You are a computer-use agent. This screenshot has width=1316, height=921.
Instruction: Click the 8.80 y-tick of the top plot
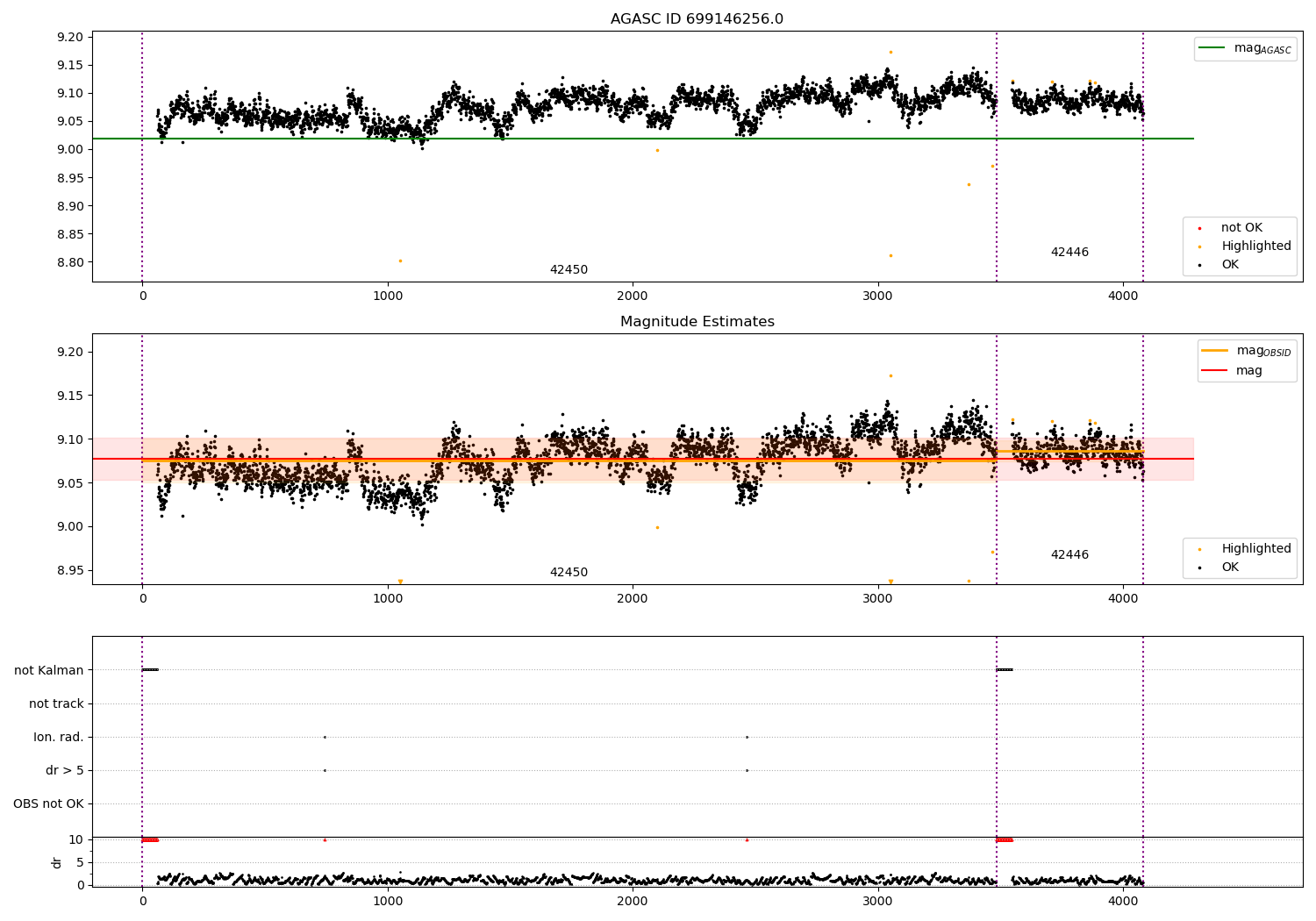(x=70, y=262)
